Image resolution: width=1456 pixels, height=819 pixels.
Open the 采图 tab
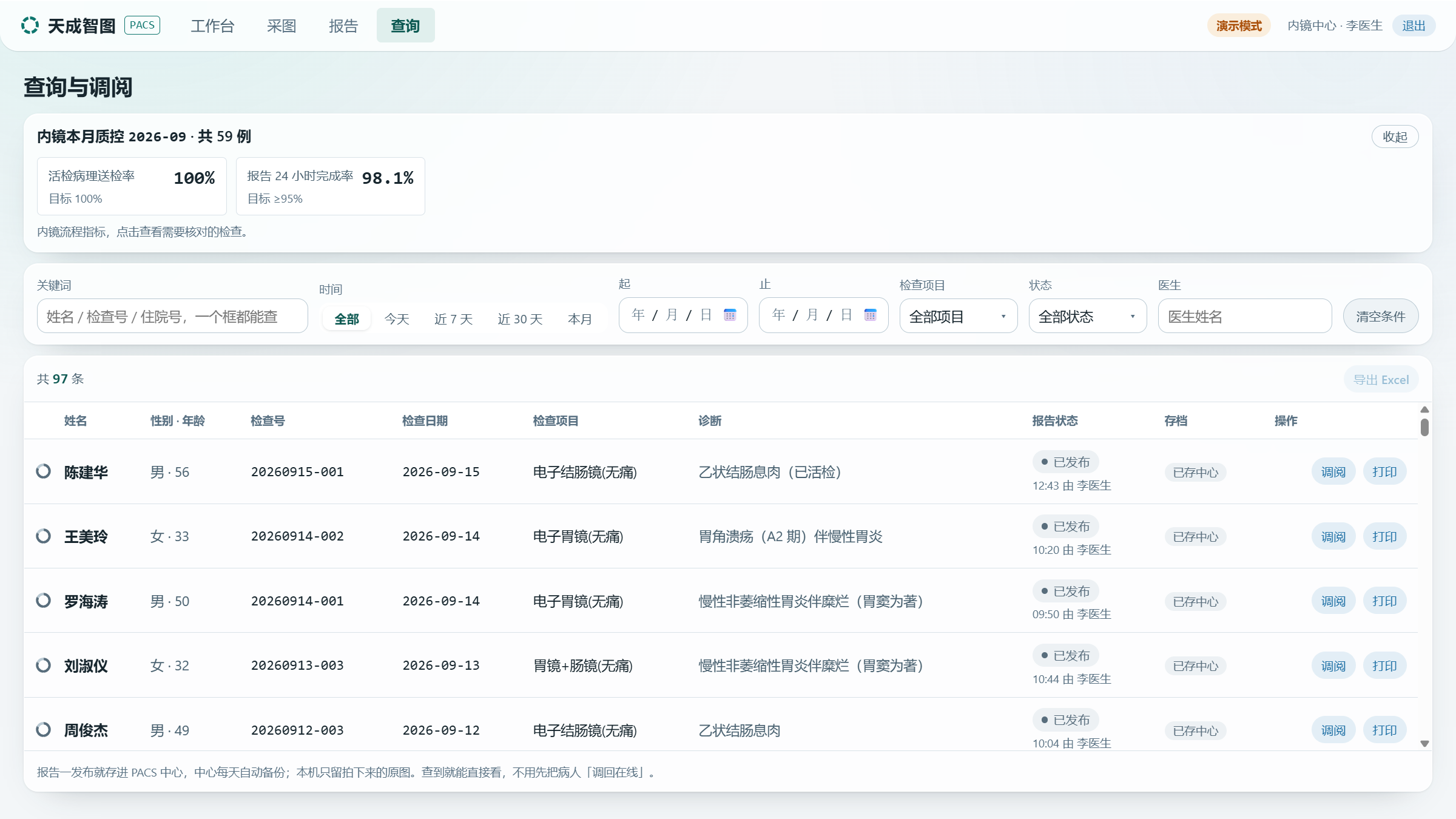[x=281, y=25]
